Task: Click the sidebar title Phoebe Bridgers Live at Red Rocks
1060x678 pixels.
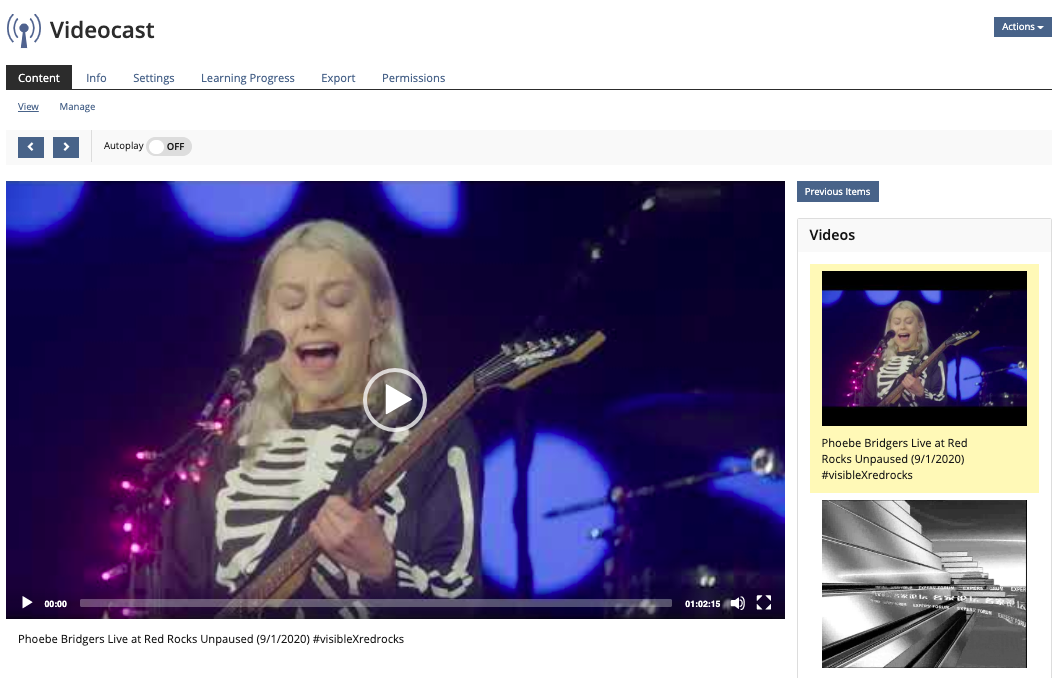Action: [894, 459]
